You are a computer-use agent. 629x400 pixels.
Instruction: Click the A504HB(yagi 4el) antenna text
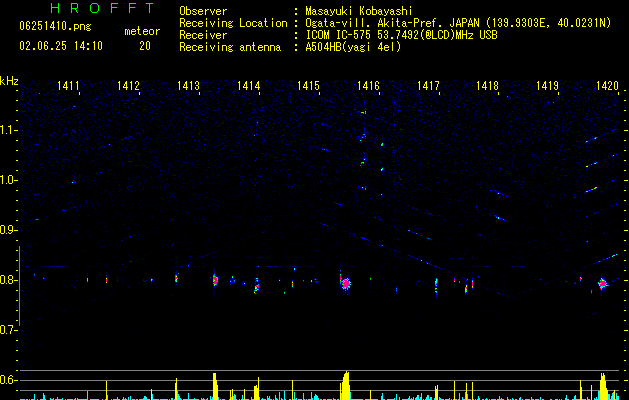pos(353,47)
